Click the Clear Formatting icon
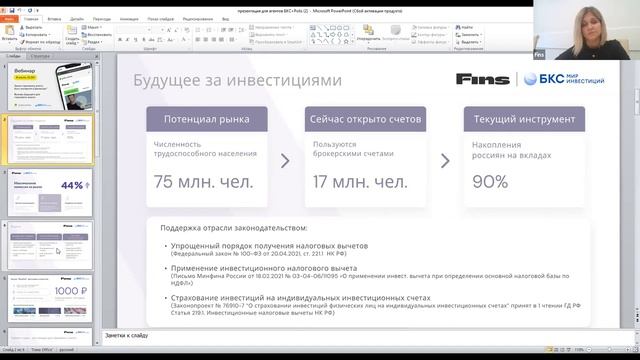The image size is (640, 360). (187, 30)
